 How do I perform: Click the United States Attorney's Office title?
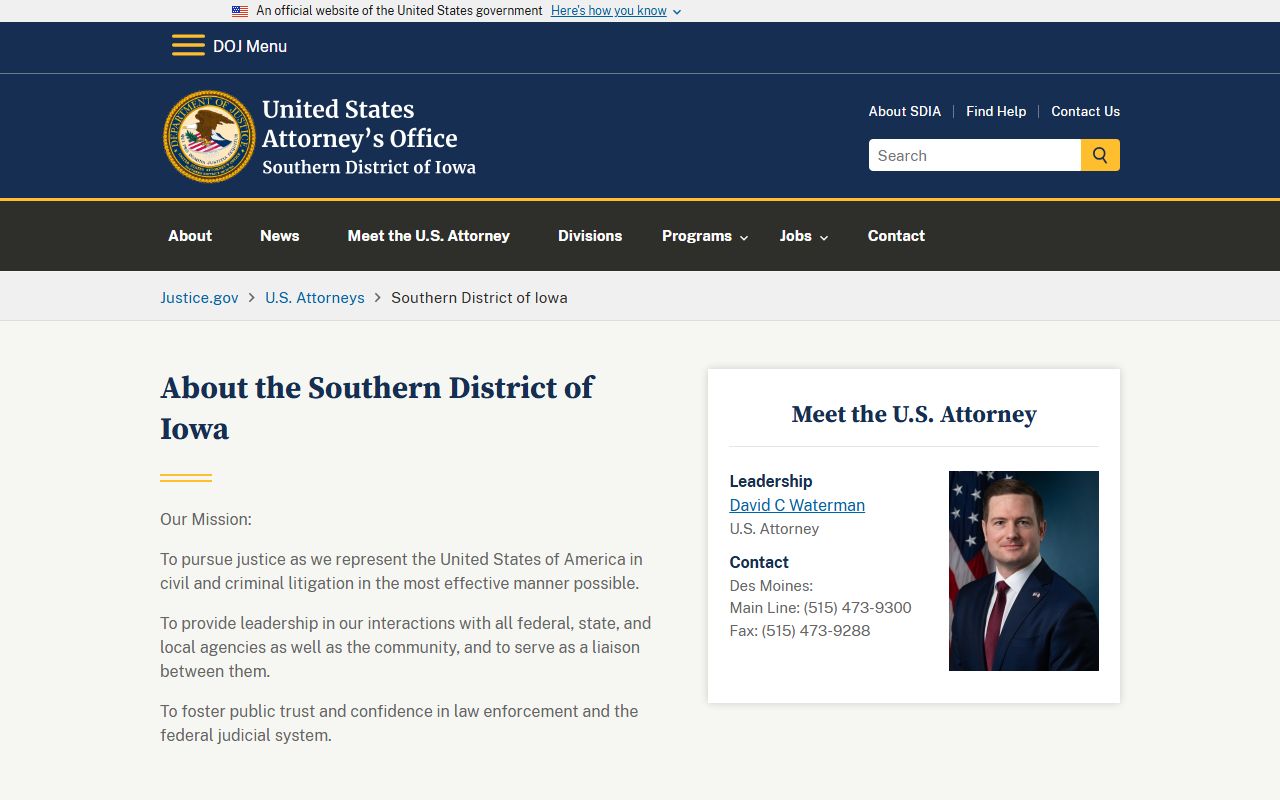360,124
